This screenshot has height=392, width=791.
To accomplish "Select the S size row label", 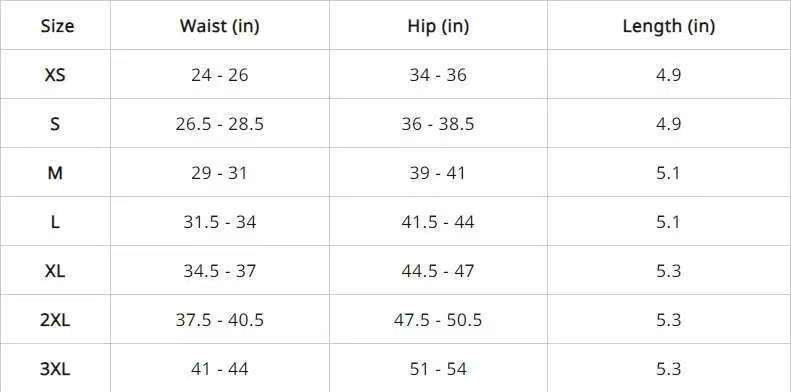I will [x=55, y=124].
